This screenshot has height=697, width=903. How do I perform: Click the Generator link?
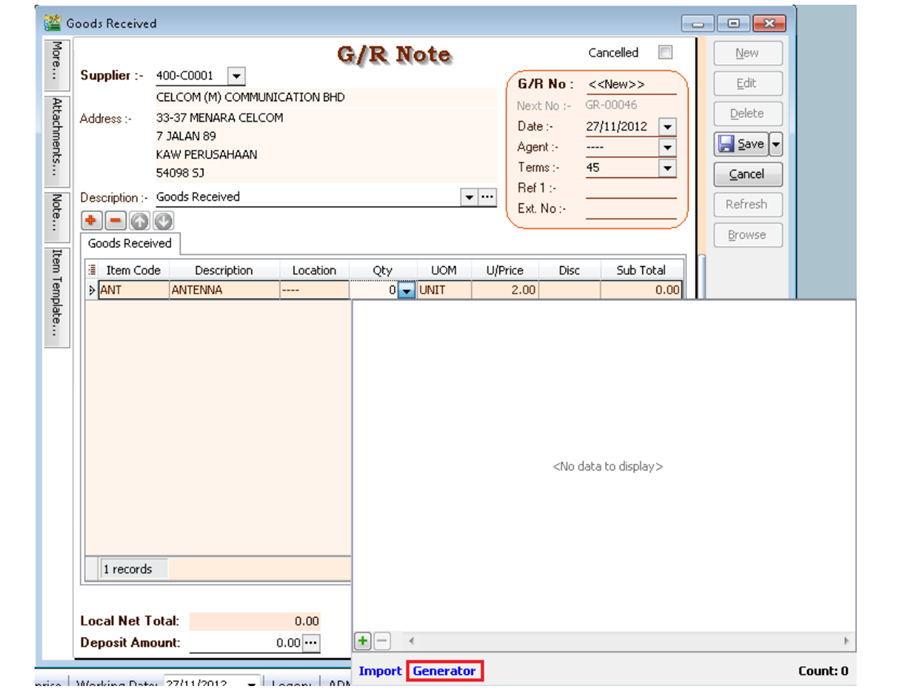pyautogui.click(x=444, y=671)
